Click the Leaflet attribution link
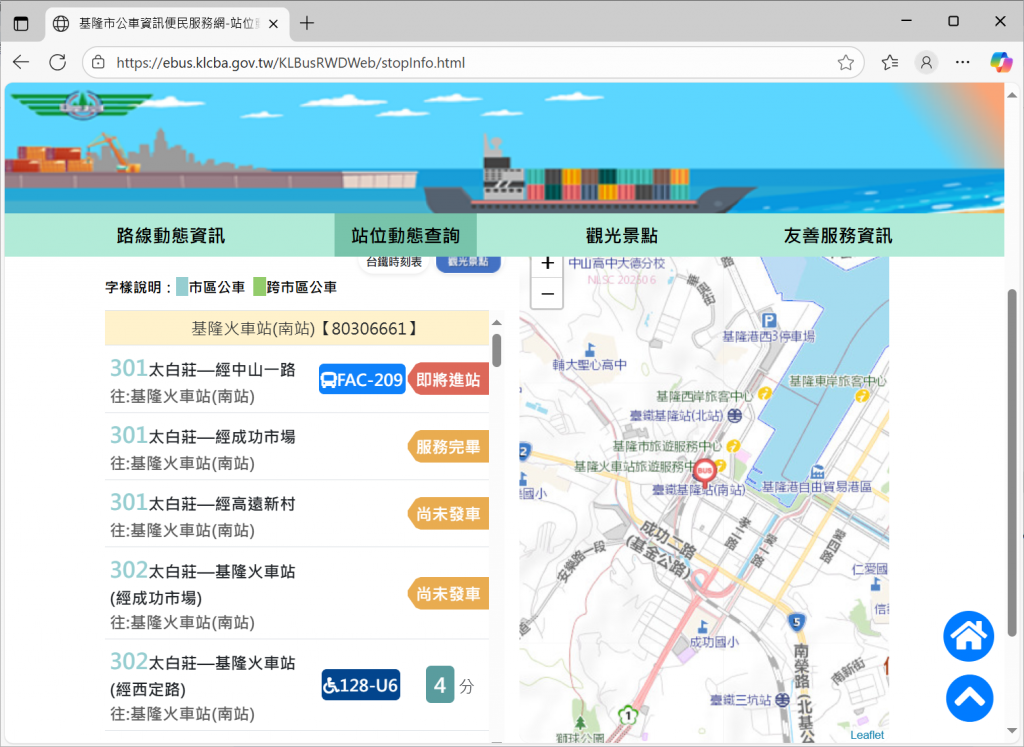The image size is (1024, 747). pyautogui.click(x=867, y=735)
